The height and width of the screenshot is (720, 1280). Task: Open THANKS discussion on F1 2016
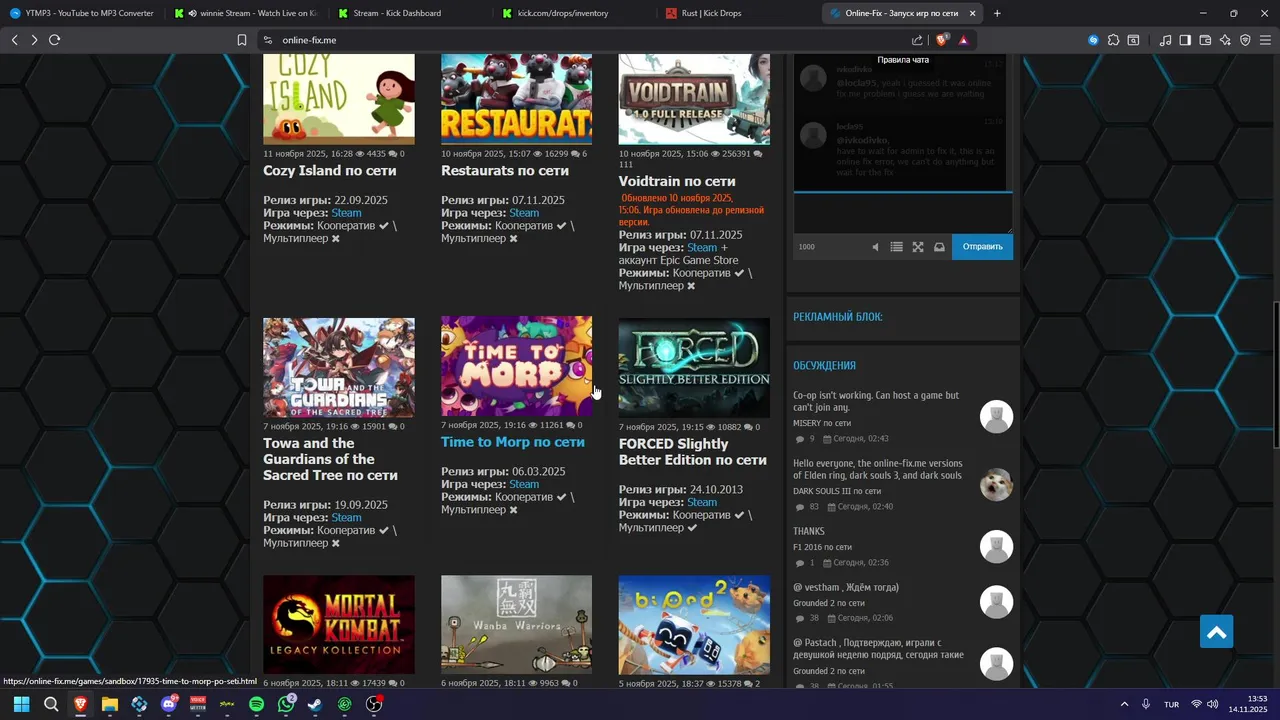click(809, 532)
